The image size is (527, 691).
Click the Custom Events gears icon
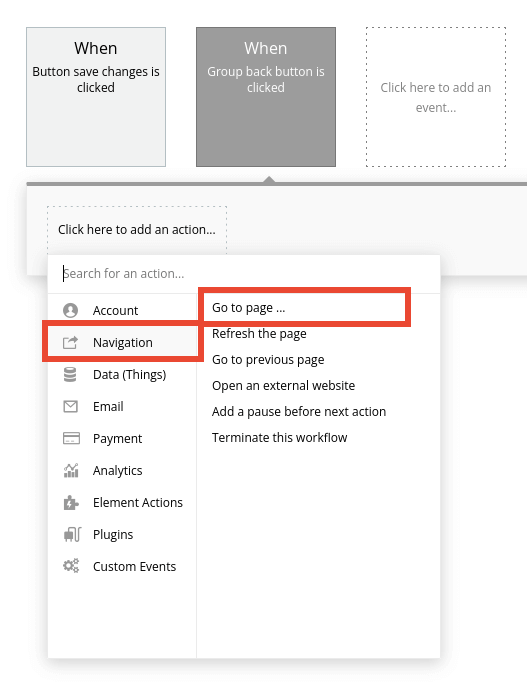pyautogui.click(x=71, y=566)
